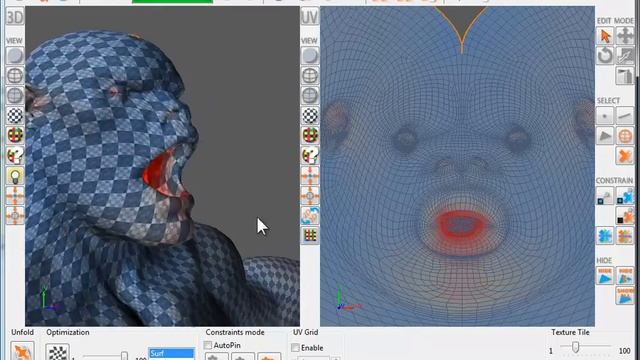The height and width of the screenshot is (360, 640).
Task: Run Unfold with the orange Unfold button
Action: (22, 352)
